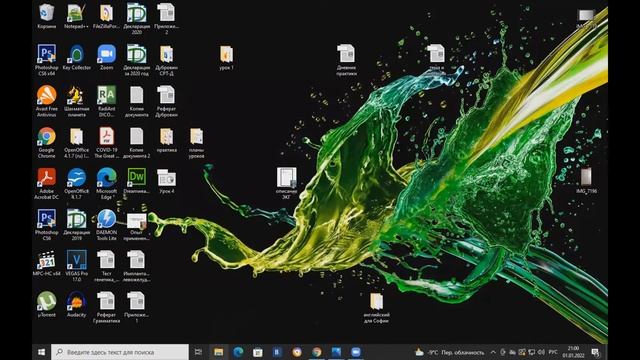Switch to Zoom on the taskbar
640x360 pixels.
point(356,352)
